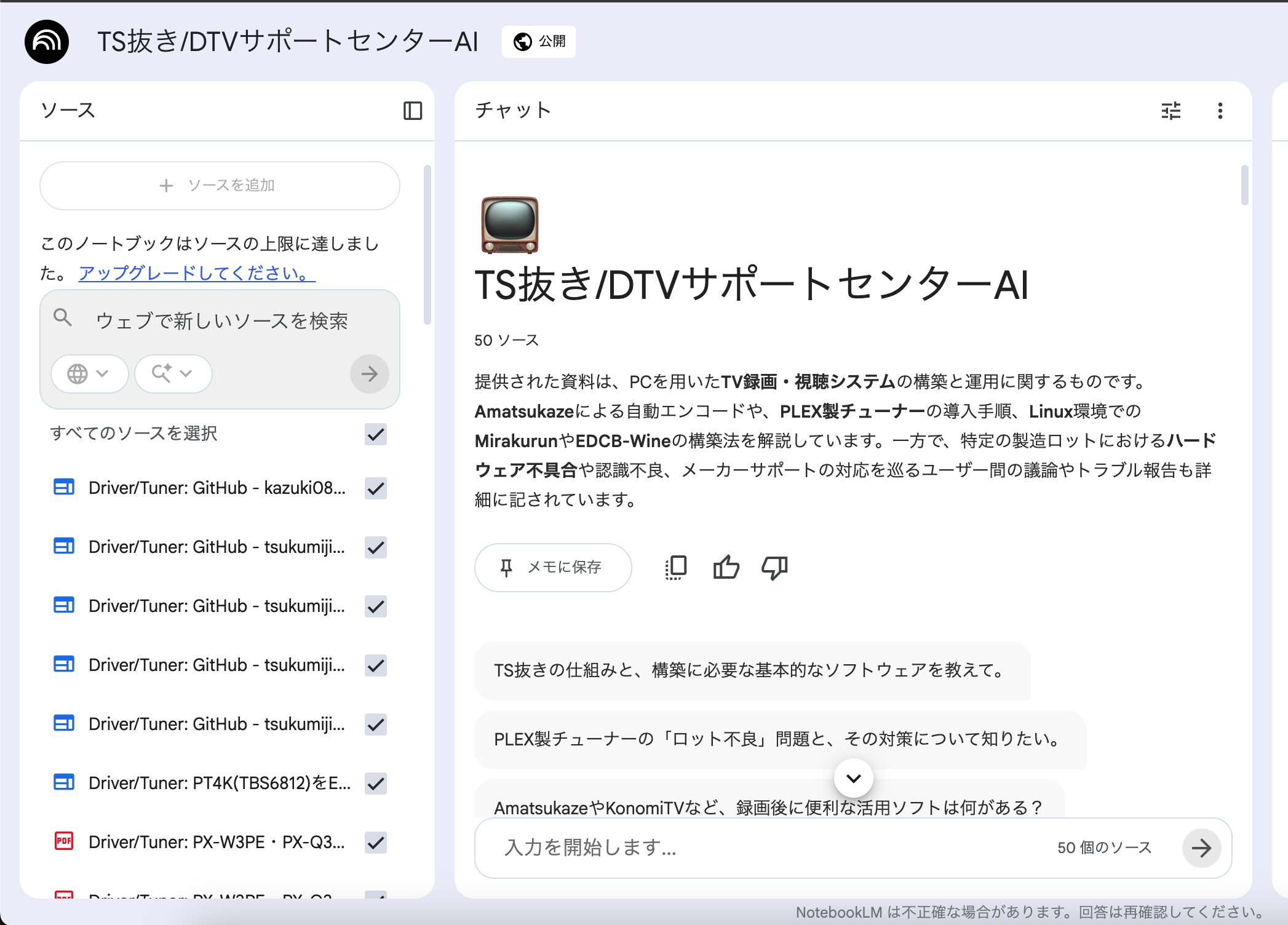This screenshot has width=1288, height=925.
Task: Click the thumbs up icon
Action: point(726,567)
